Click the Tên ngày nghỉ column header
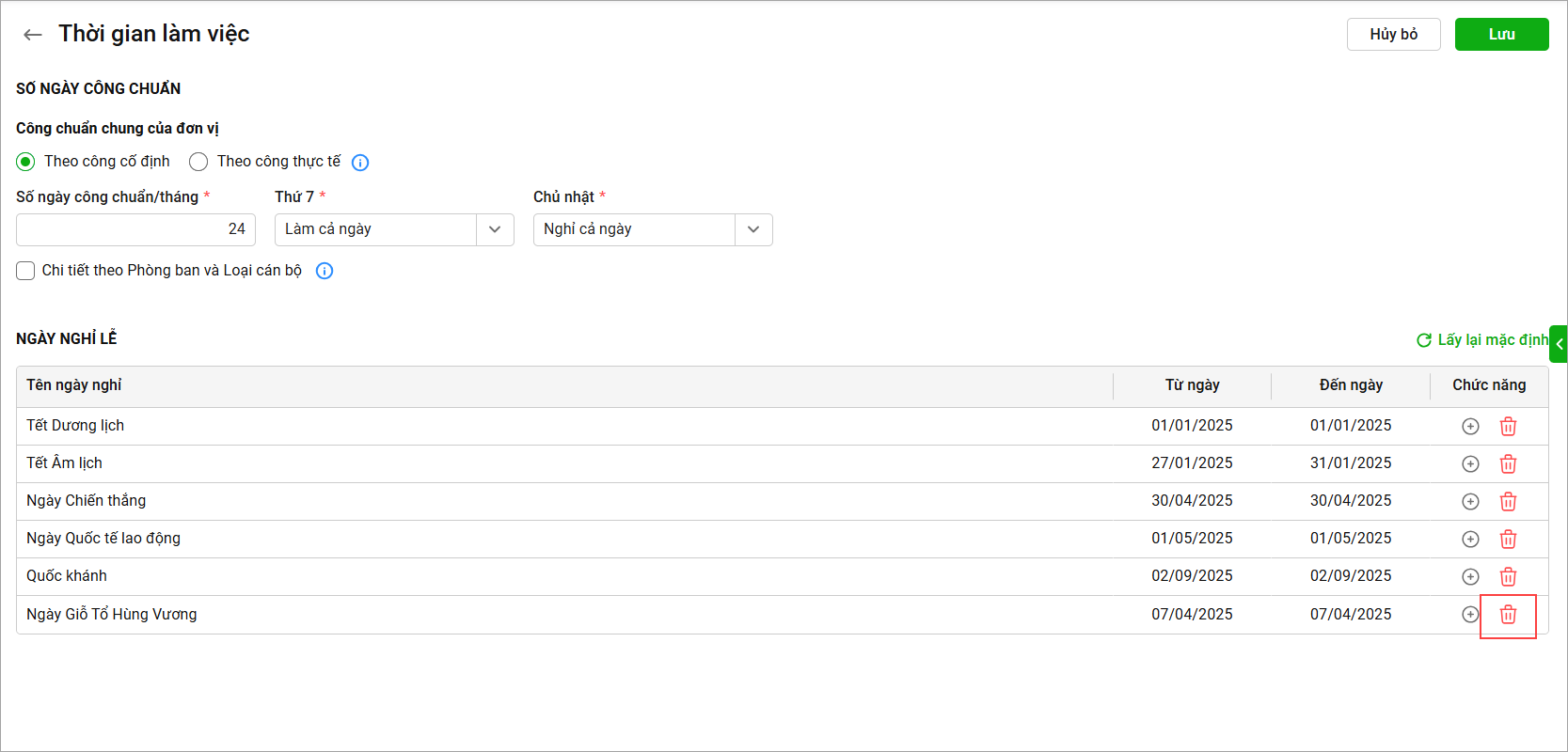 (x=73, y=384)
